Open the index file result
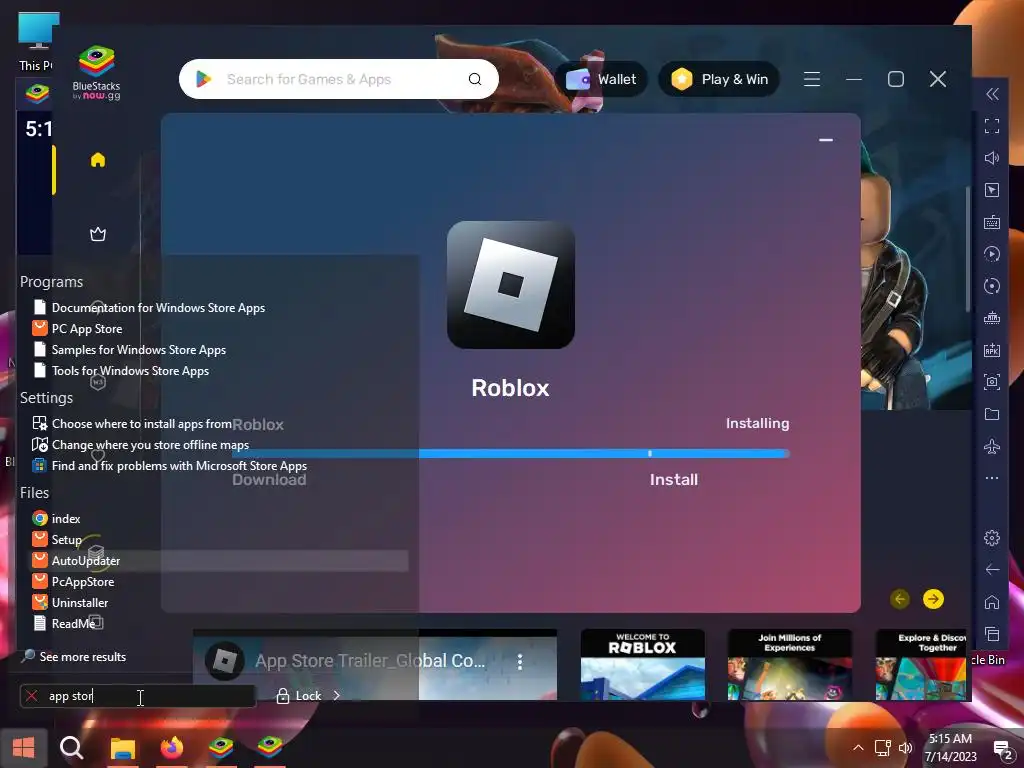 click(x=66, y=519)
